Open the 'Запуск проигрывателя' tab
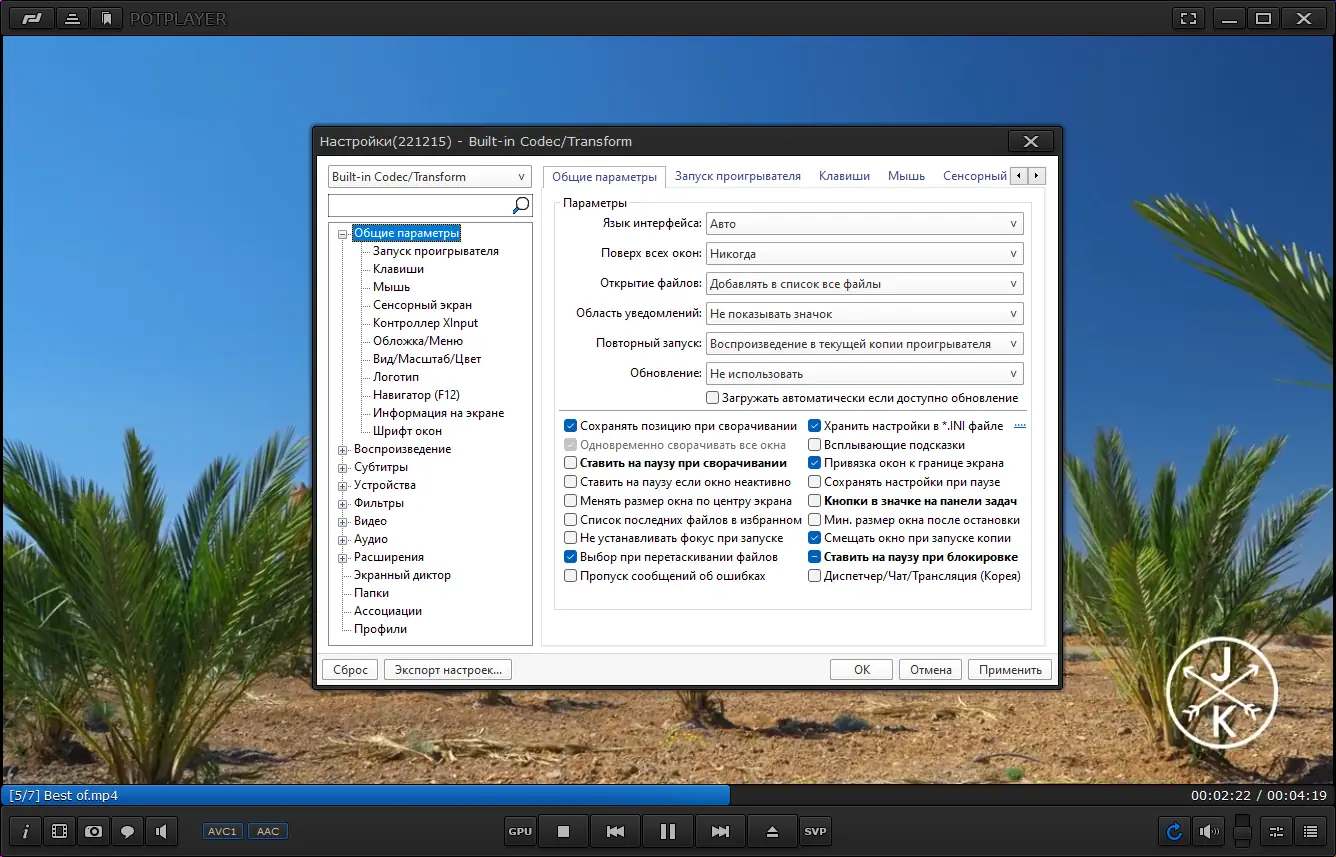Image resolution: width=1336 pixels, height=857 pixels. (737, 176)
